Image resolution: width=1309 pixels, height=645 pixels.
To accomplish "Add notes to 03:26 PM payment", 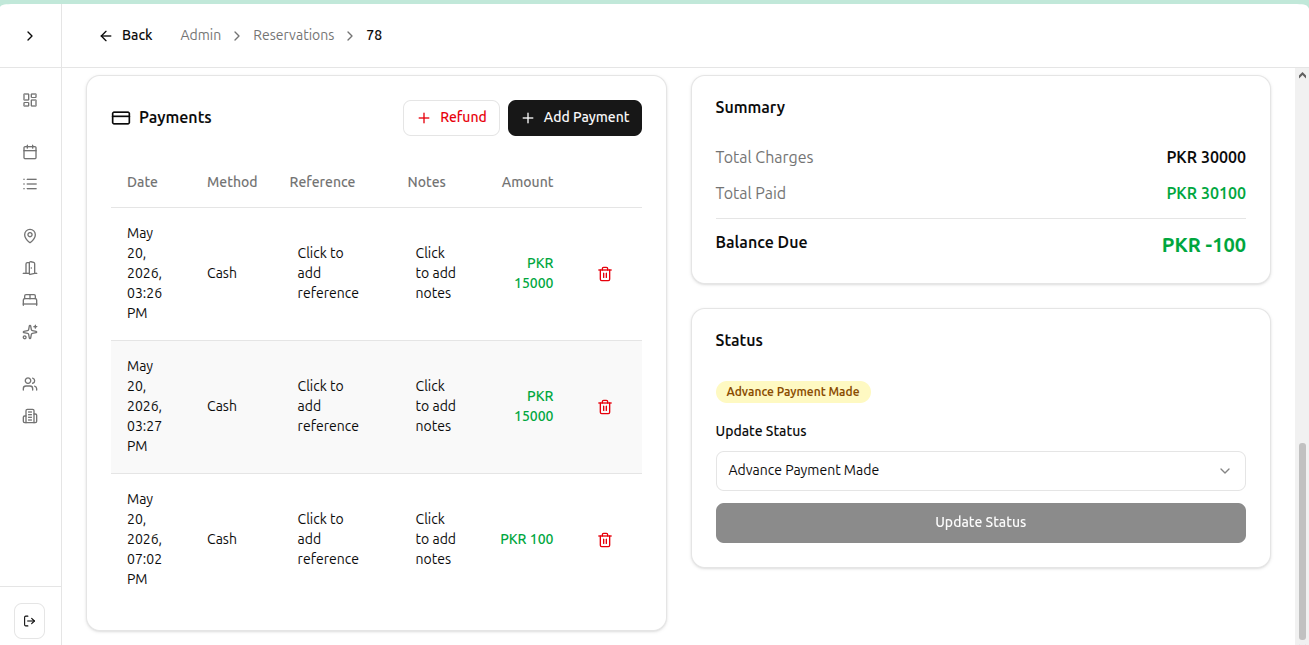I will click(436, 273).
